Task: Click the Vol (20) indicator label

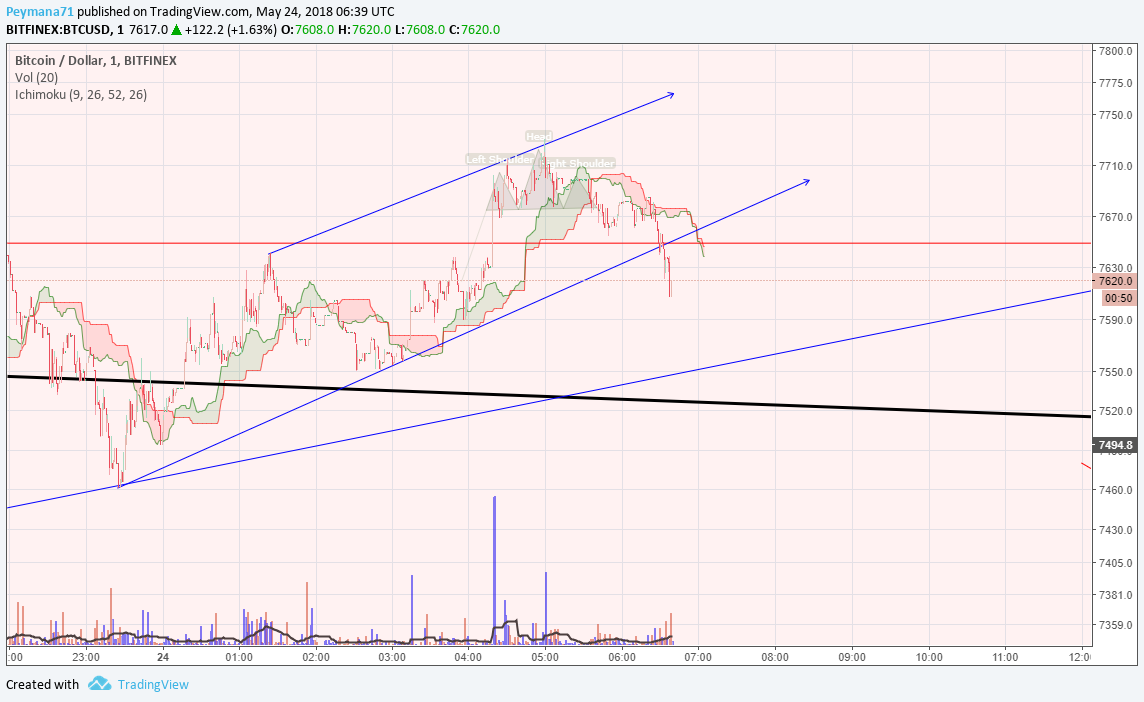Action: [x=36, y=77]
